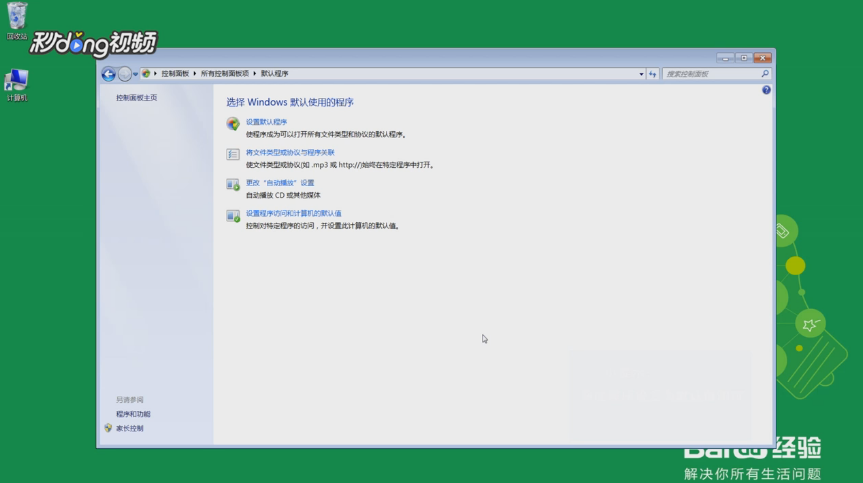Click the shield icon beside 家长控制
This screenshot has height=483, width=863.
pos(108,428)
